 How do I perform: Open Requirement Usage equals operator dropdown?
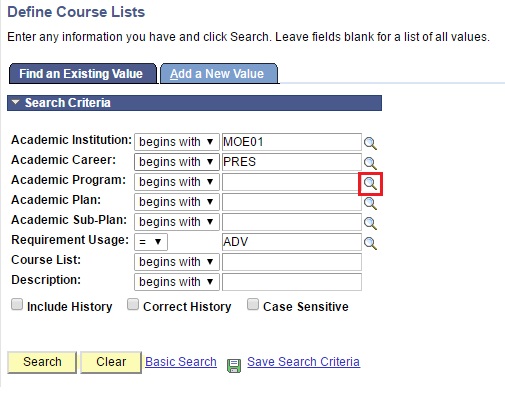151,242
